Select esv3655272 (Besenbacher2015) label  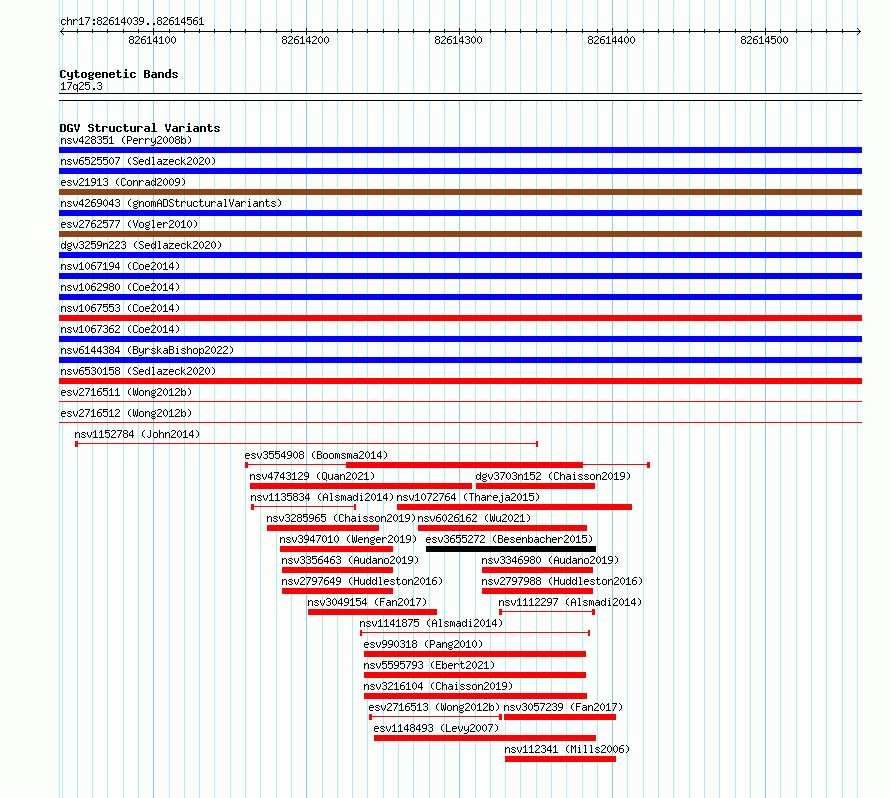[509, 539]
